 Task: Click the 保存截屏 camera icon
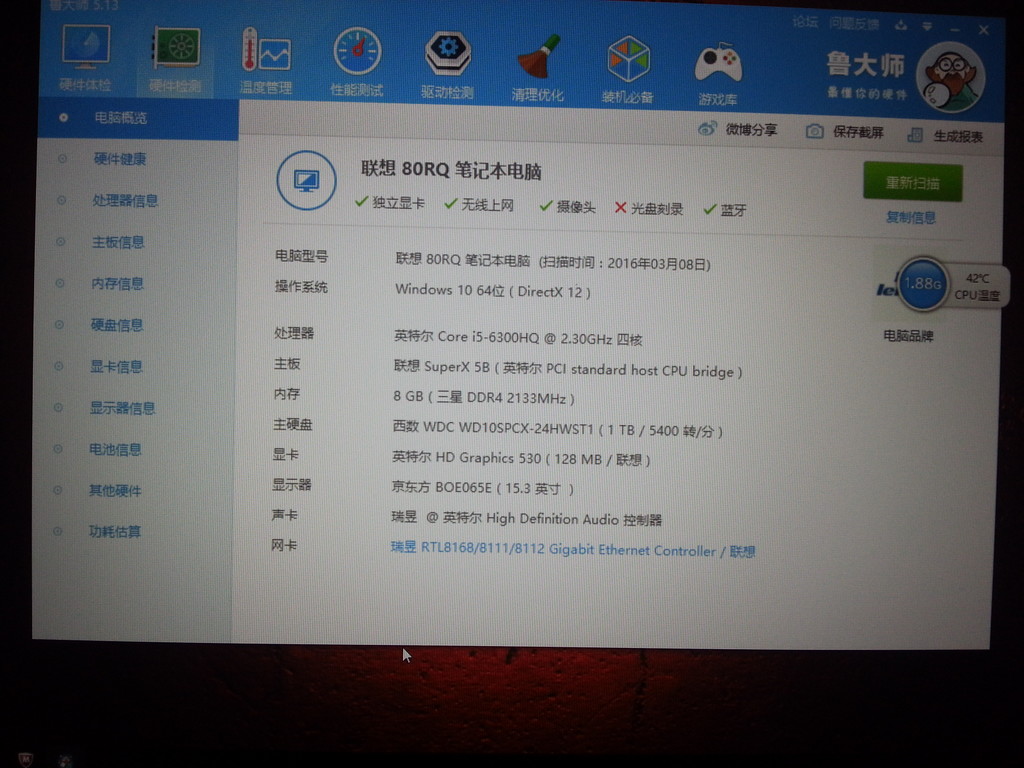[814, 131]
